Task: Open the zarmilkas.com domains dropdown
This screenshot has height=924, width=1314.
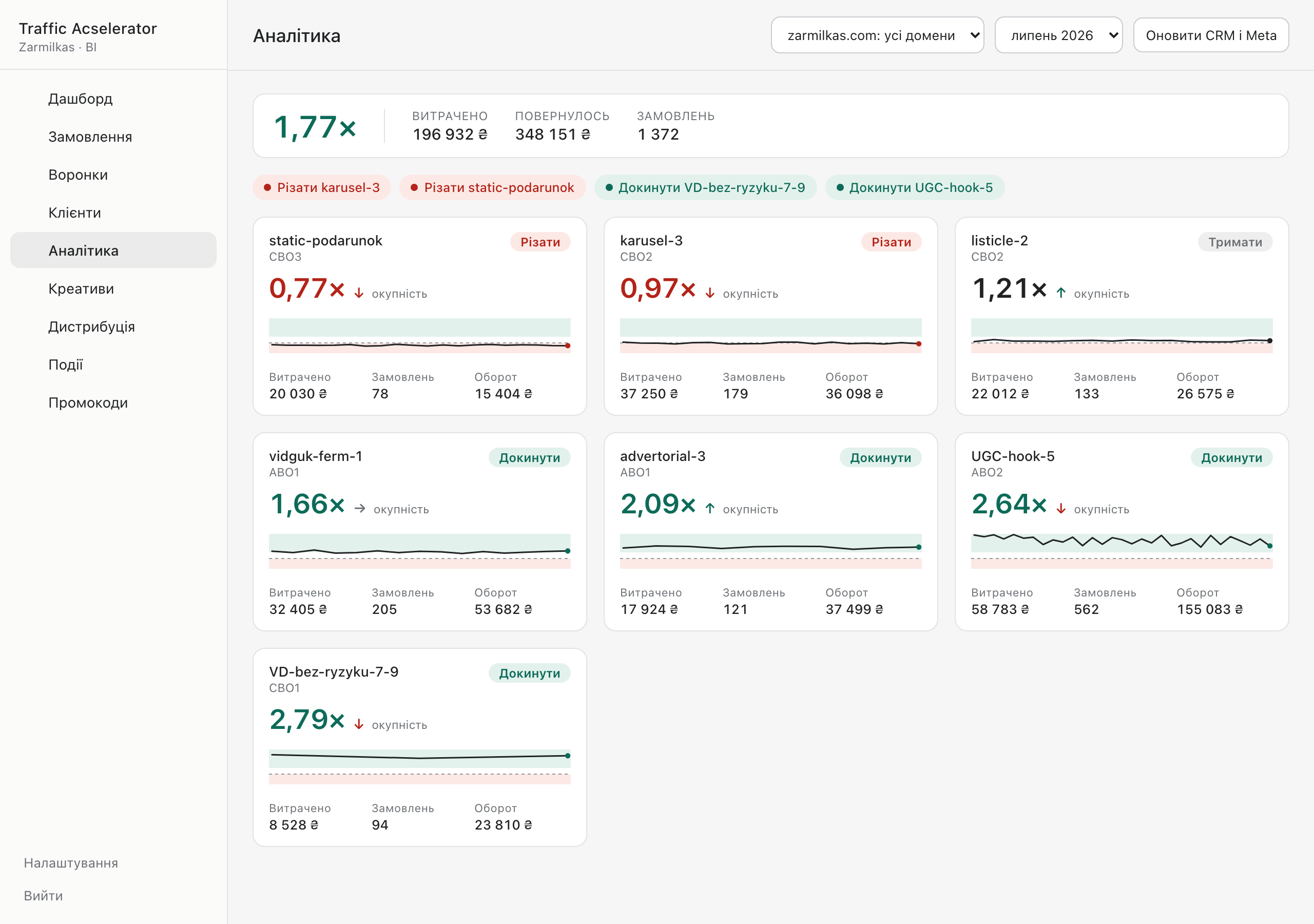Action: coord(877,35)
